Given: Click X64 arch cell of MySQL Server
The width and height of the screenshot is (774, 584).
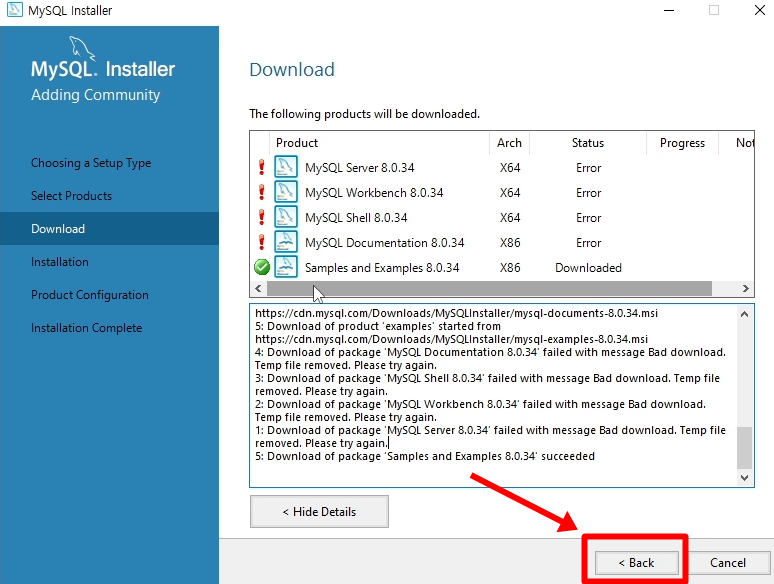Looking at the screenshot, I should tap(510, 168).
